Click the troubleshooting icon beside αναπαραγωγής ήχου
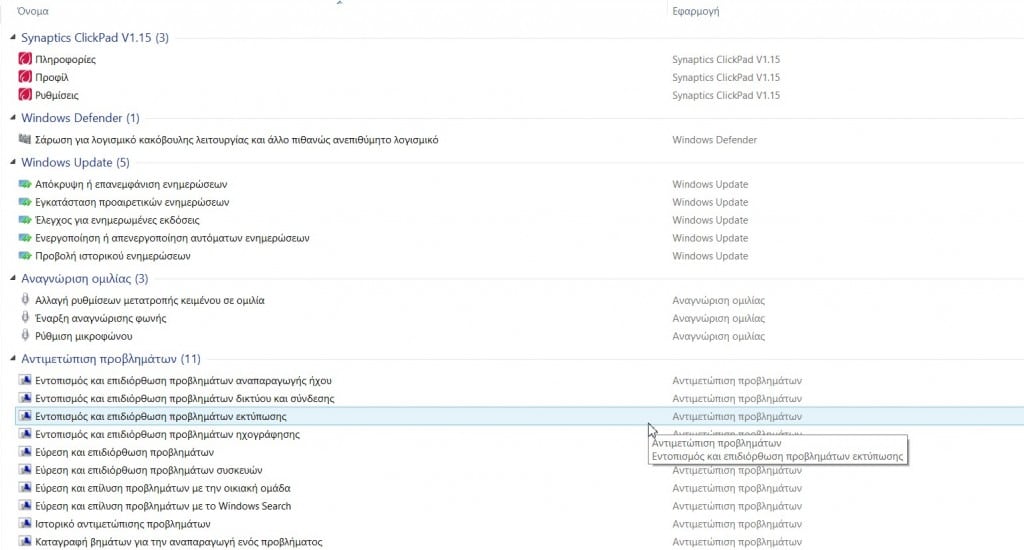The width and height of the screenshot is (1024, 550). click(x=25, y=380)
